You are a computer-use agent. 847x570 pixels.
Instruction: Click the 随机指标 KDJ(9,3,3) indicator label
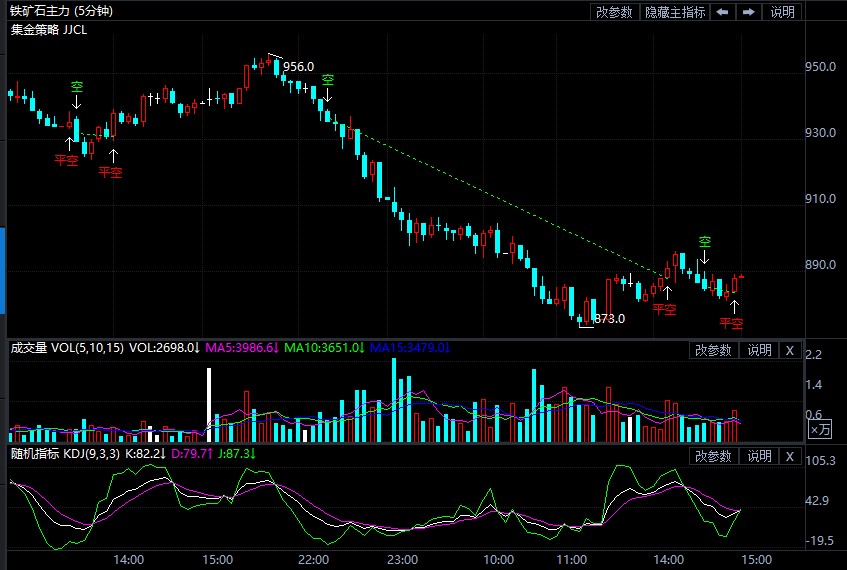click(x=66, y=454)
